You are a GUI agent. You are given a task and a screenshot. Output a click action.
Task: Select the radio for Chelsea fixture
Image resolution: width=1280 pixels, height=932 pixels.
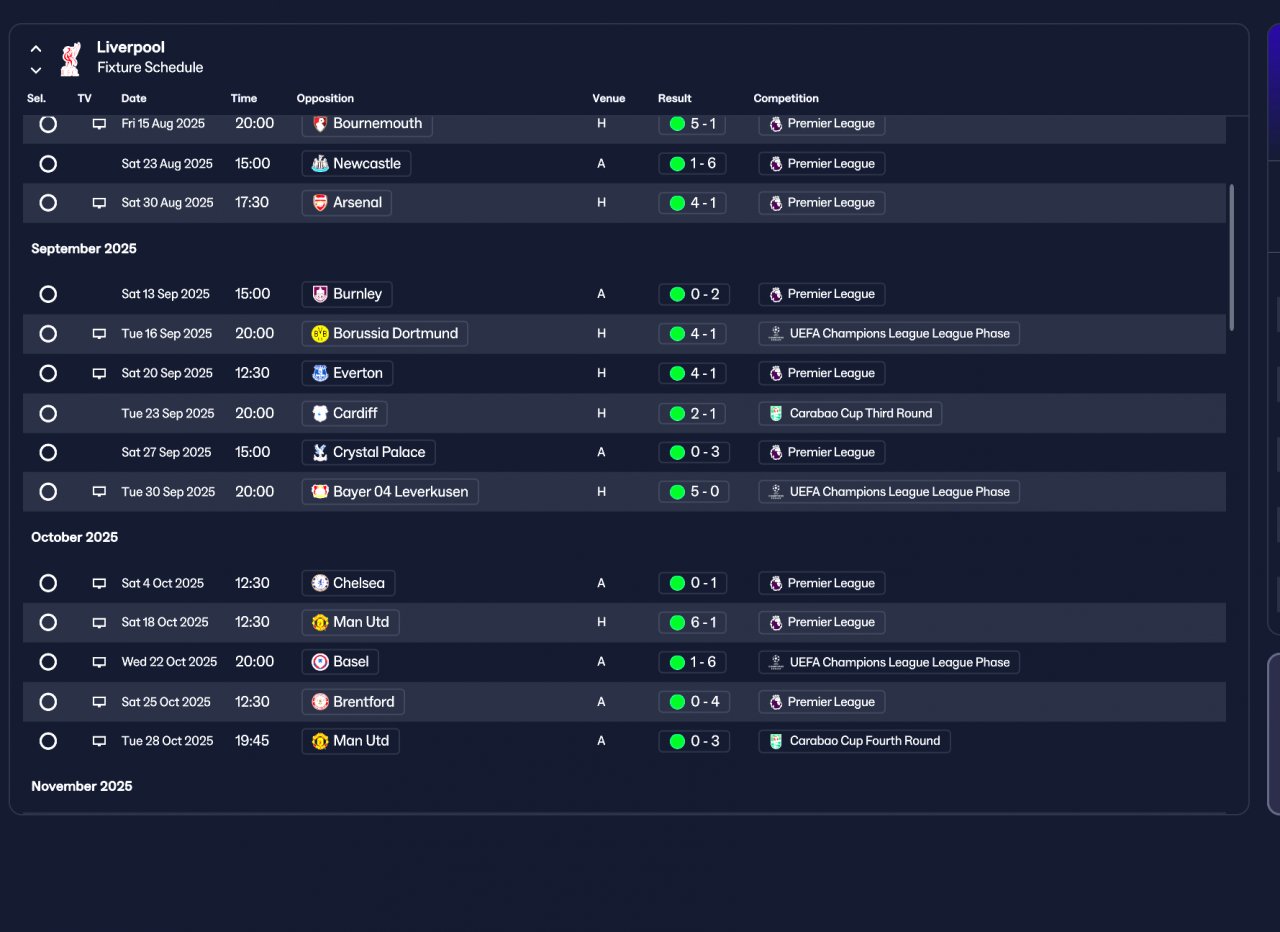click(x=48, y=583)
